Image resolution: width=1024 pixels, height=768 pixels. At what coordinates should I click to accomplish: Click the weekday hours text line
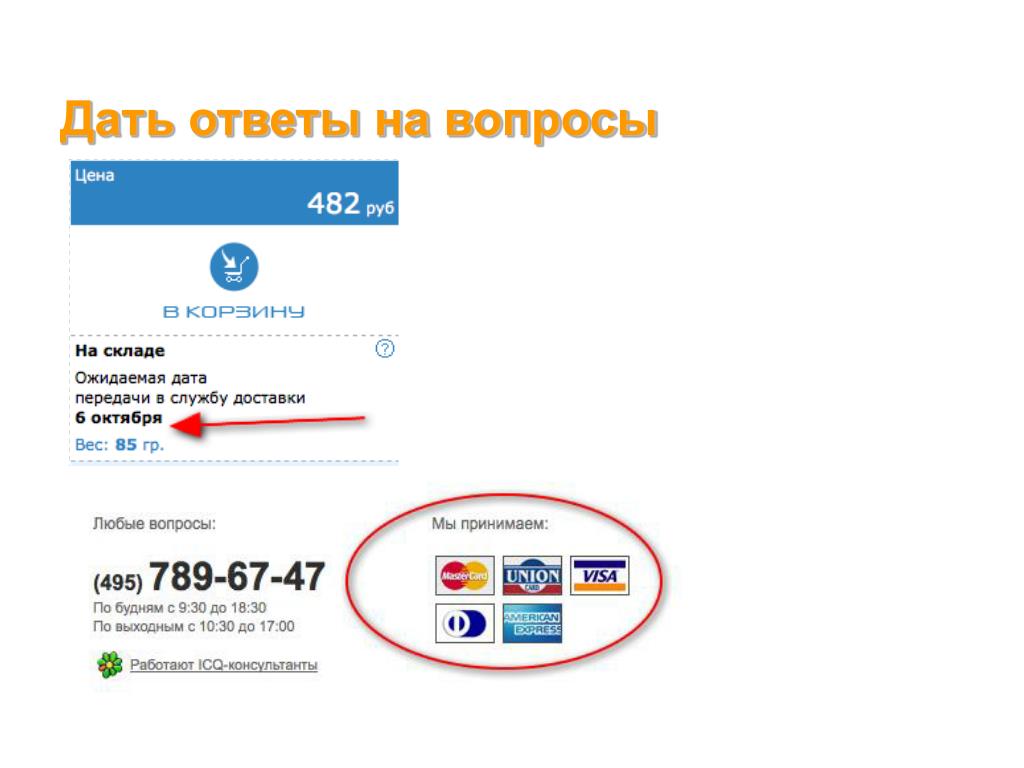coord(180,608)
